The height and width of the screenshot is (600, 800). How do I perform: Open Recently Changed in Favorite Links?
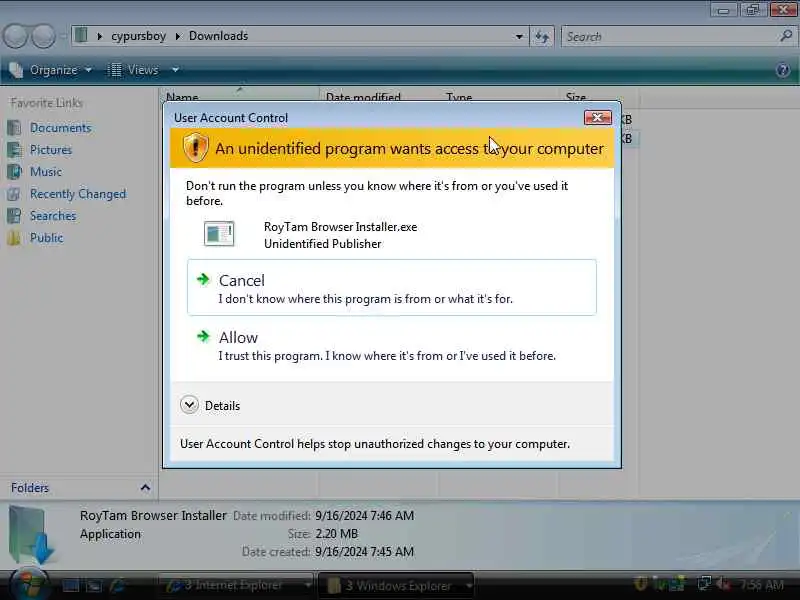pos(78,194)
